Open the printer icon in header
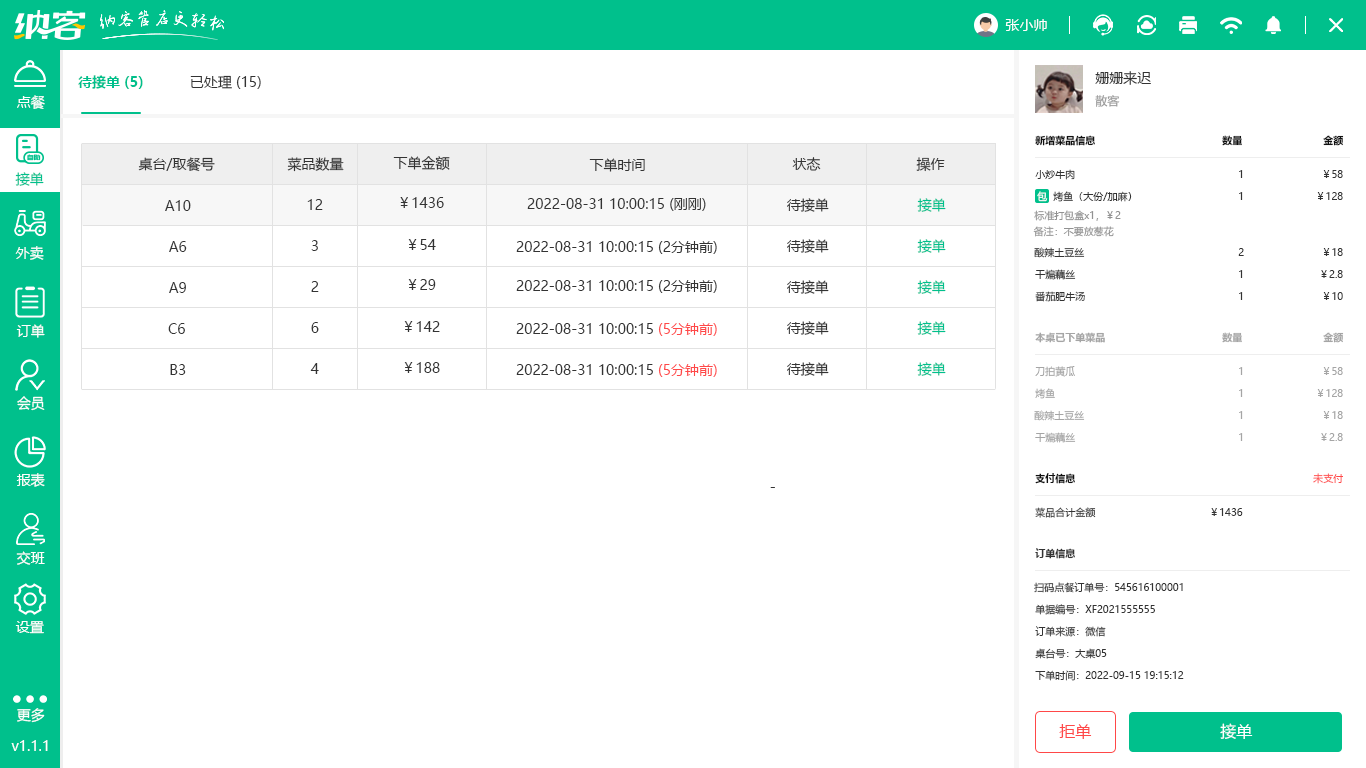The height and width of the screenshot is (768, 1366). [x=1188, y=25]
